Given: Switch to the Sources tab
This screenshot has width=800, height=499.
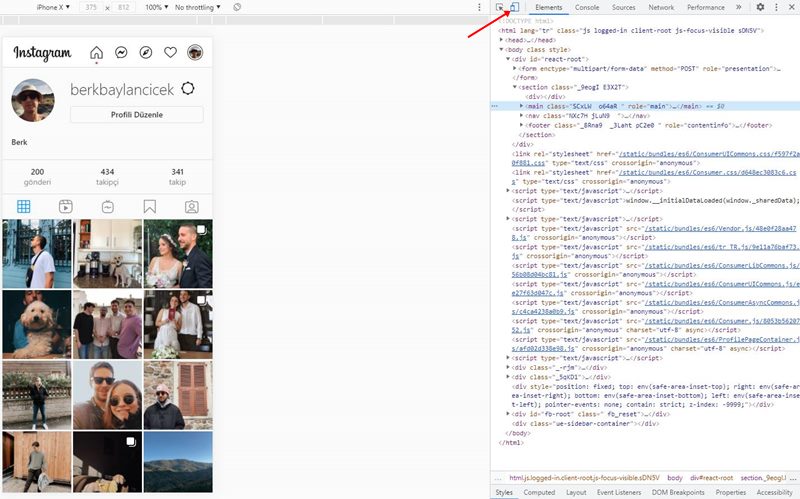Looking at the screenshot, I should pyautogui.click(x=623, y=7).
